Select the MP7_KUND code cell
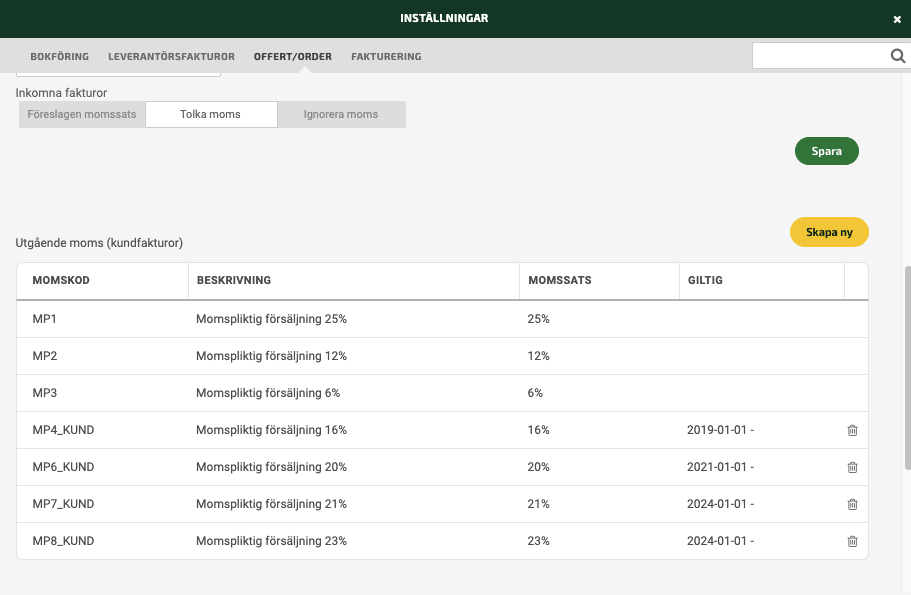 tap(63, 504)
